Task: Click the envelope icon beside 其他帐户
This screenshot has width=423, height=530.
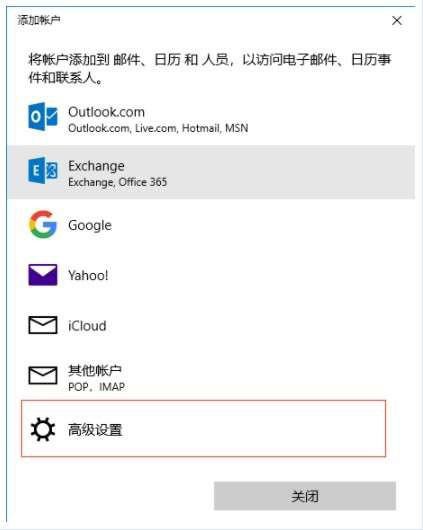Action: [x=43, y=375]
